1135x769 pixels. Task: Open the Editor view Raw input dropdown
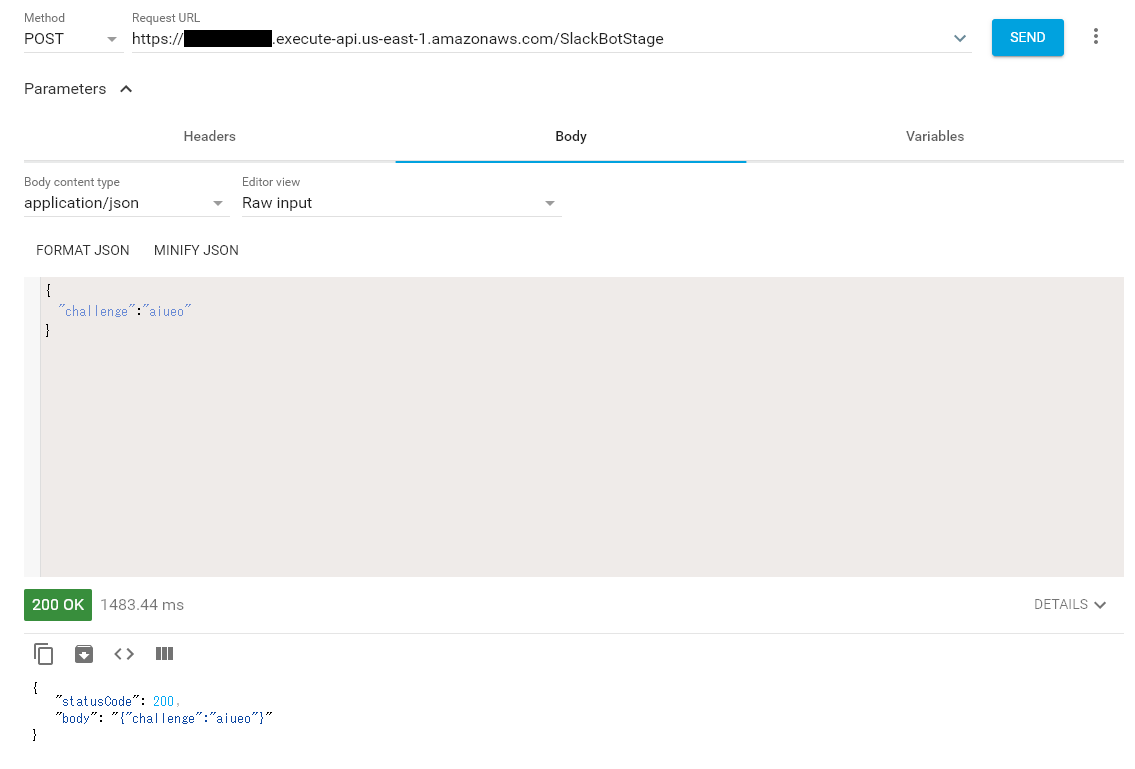400,203
